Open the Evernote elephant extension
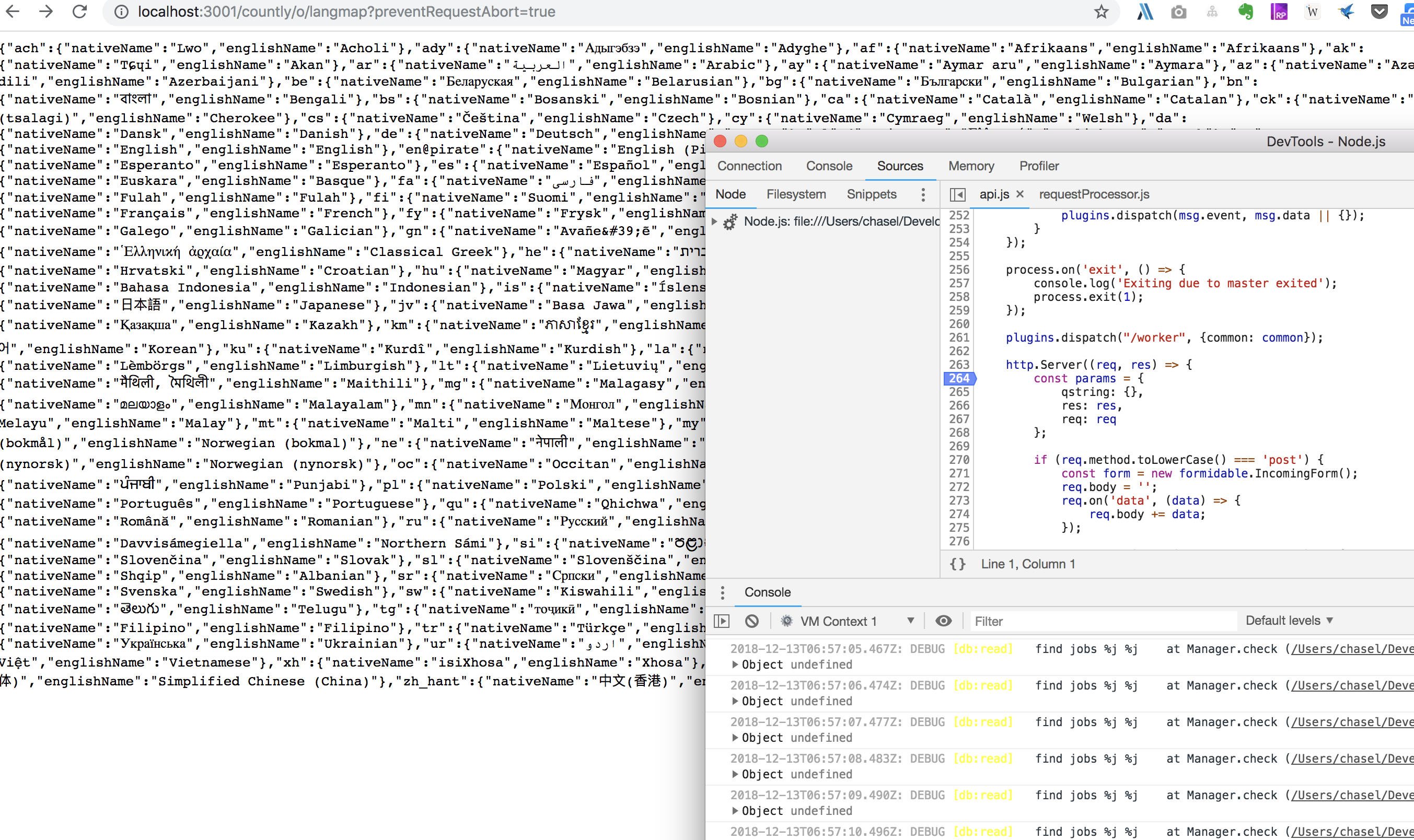The height and width of the screenshot is (840, 1414). pyautogui.click(x=1245, y=12)
